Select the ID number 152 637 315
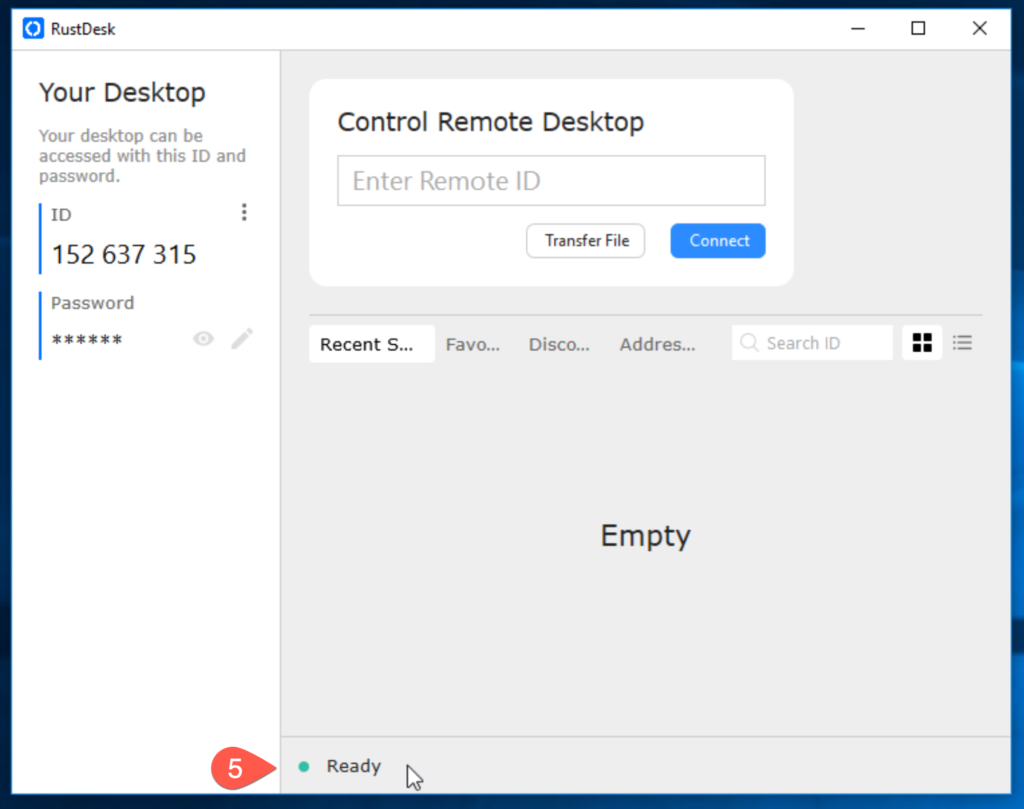The width and height of the screenshot is (1024, 809). coord(124,255)
